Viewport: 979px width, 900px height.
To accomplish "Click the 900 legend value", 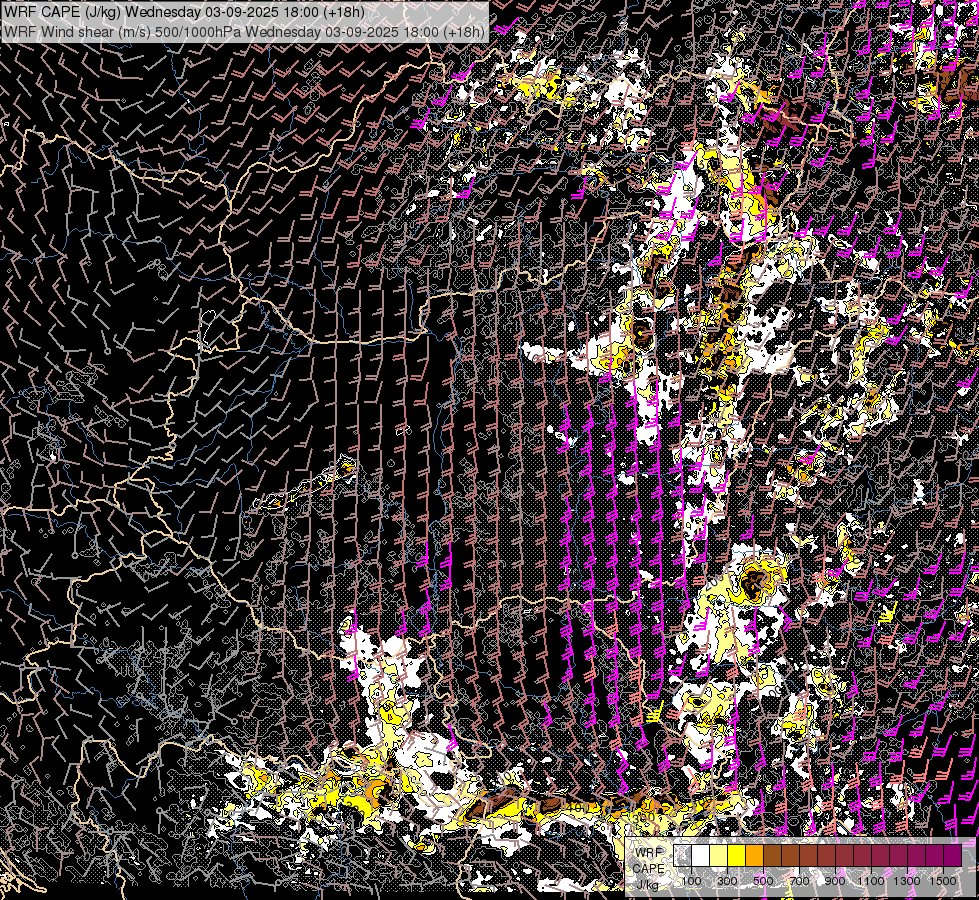I will pyautogui.click(x=835, y=881).
